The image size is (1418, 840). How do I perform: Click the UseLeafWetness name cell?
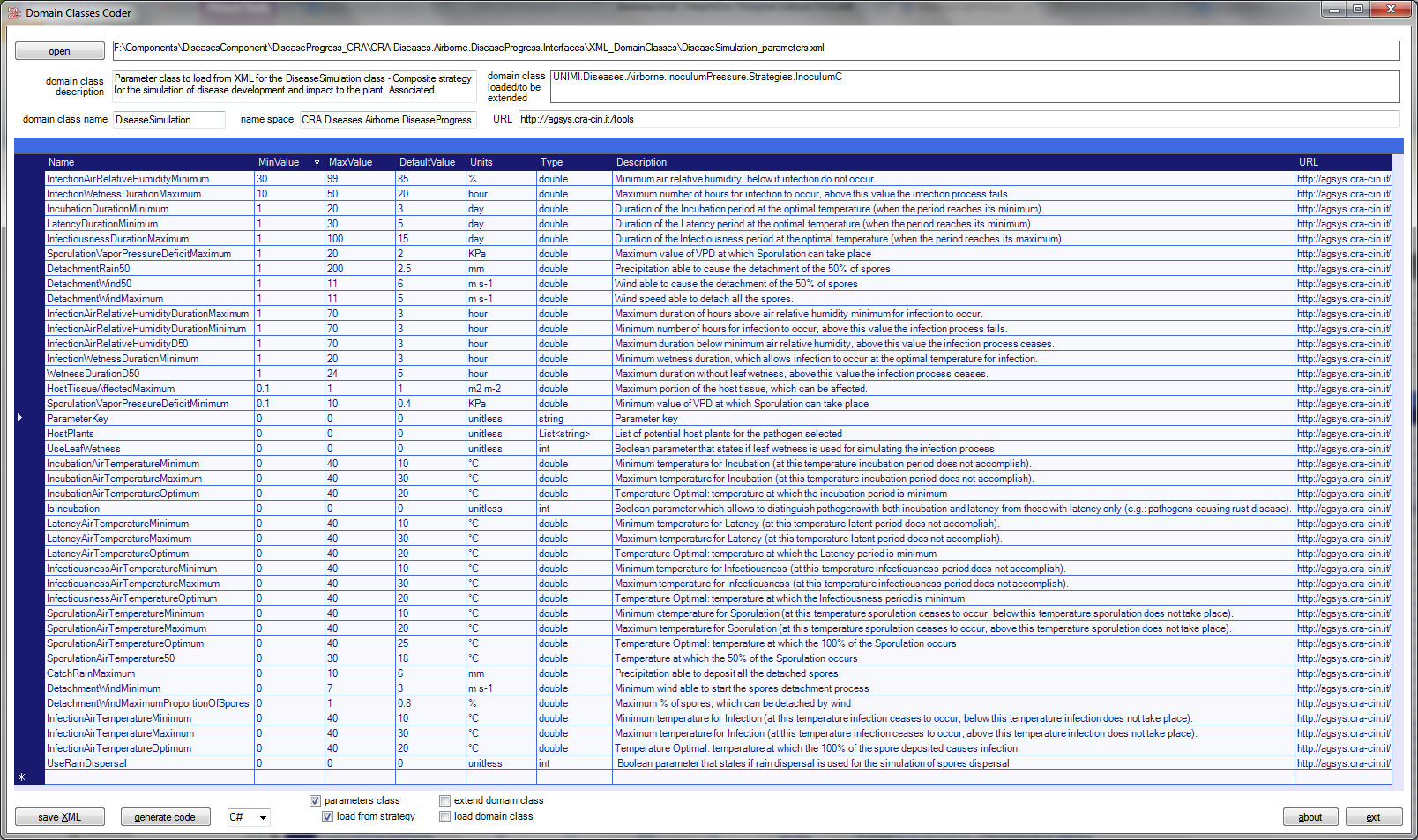149,449
